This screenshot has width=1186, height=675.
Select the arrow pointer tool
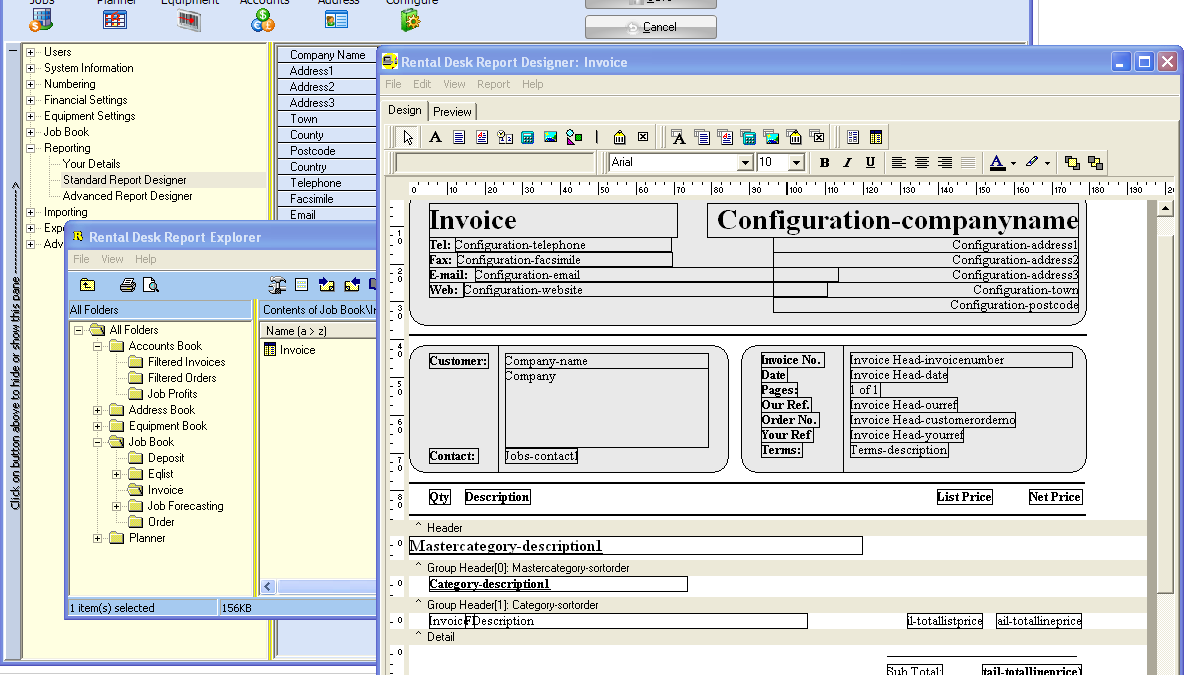pos(408,137)
